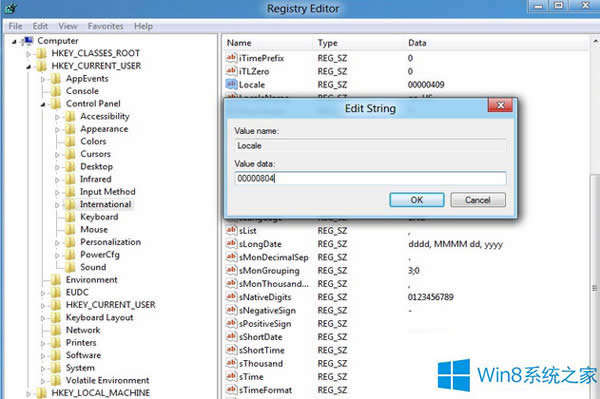Click scroll up arrow of values list

tap(595, 41)
